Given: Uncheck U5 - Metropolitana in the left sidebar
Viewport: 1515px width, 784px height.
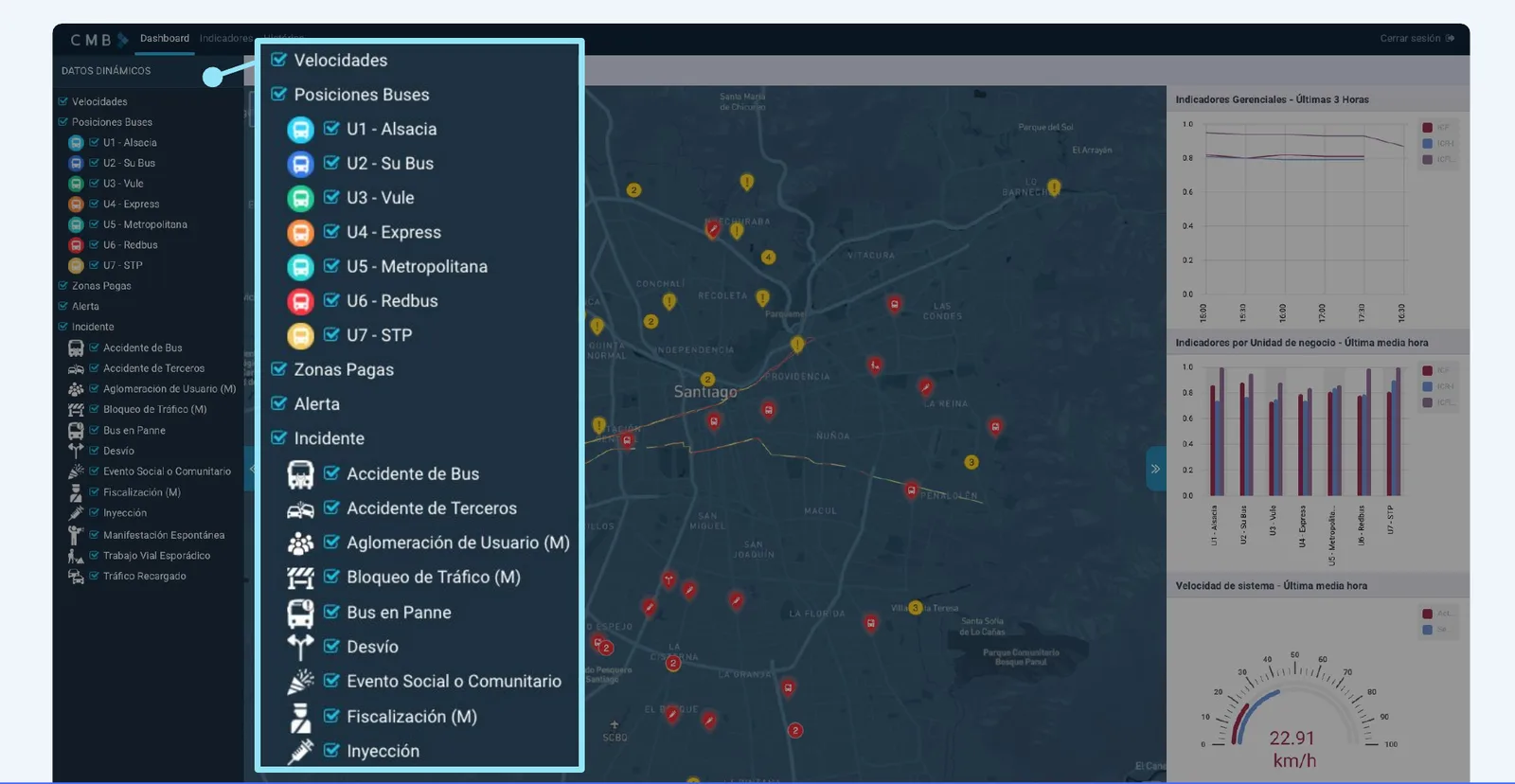Looking at the screenshot, I should pos(95,224).
